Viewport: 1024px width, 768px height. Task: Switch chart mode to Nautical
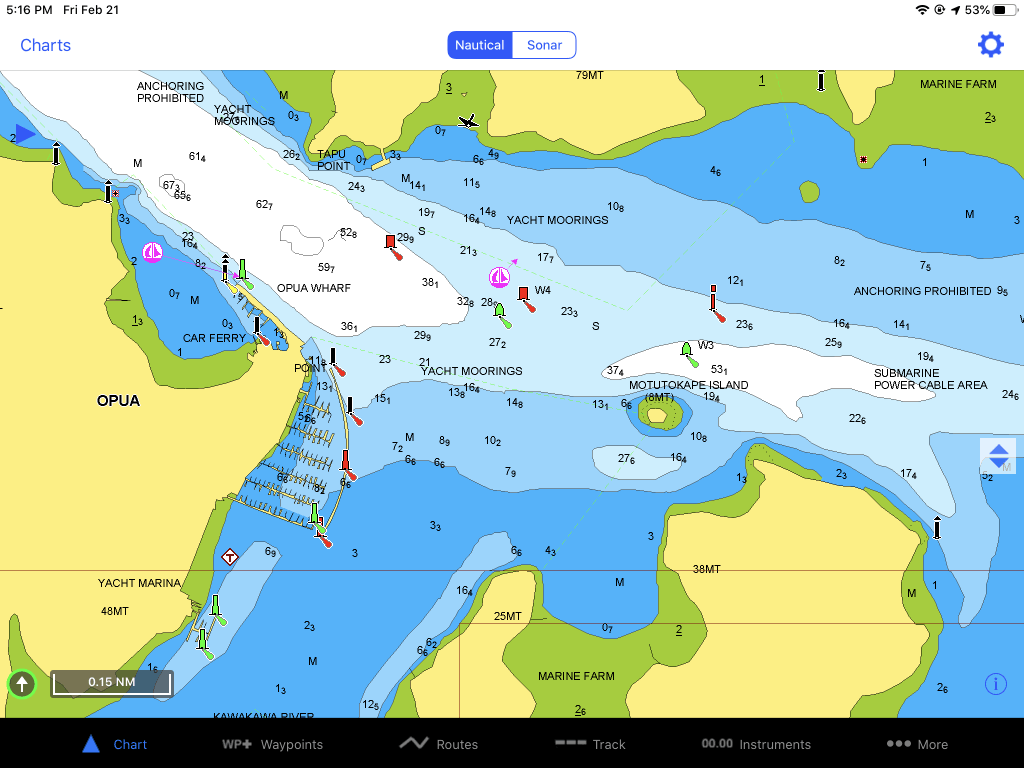479,45
